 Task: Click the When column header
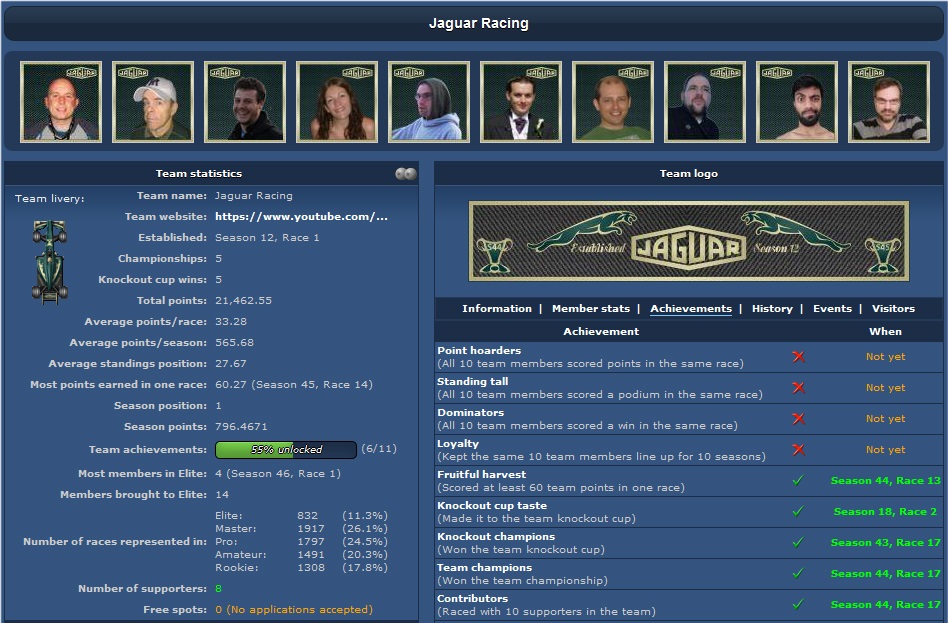(885, 331)
